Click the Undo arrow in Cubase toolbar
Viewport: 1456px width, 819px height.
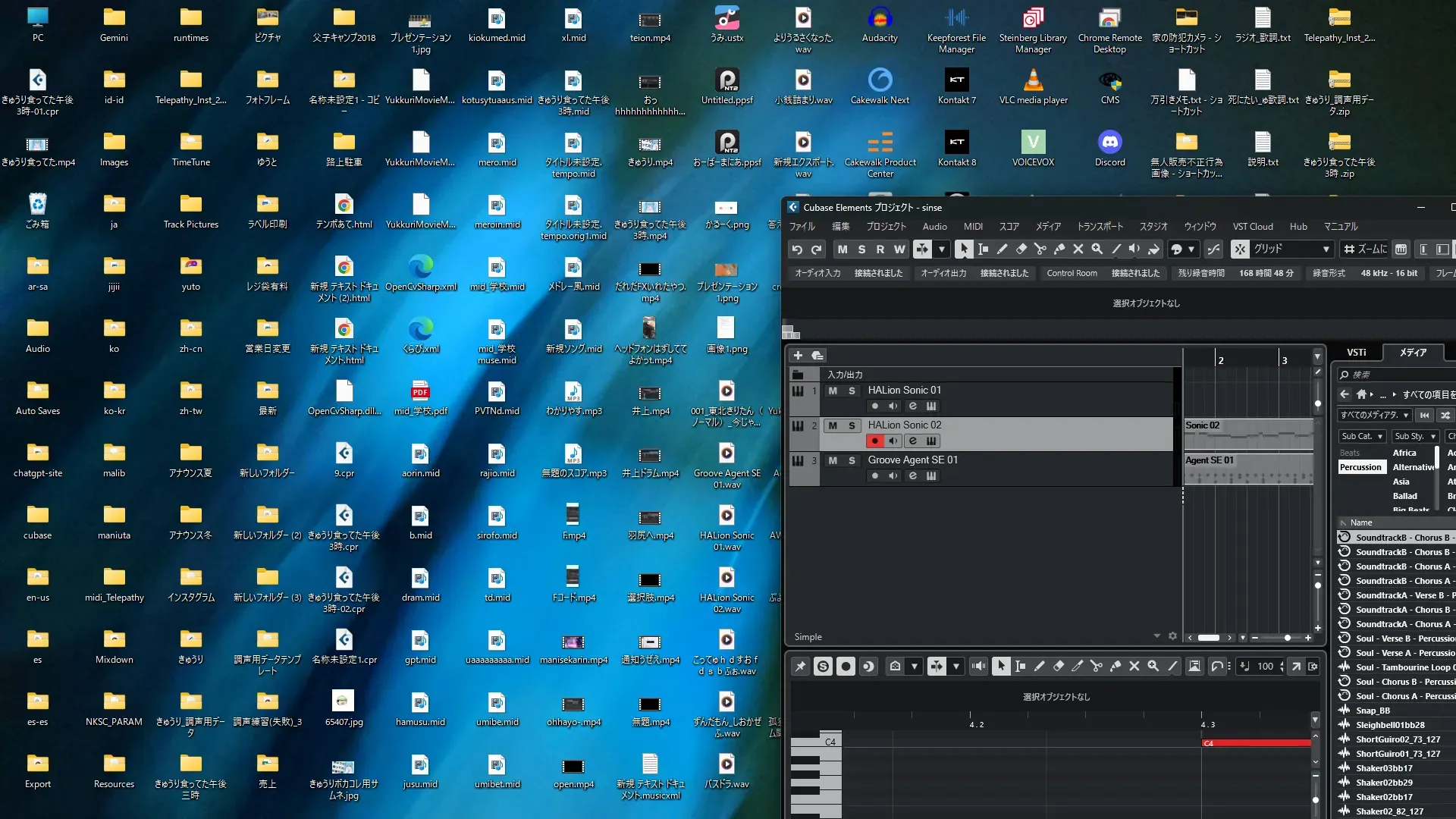(797, 249)
